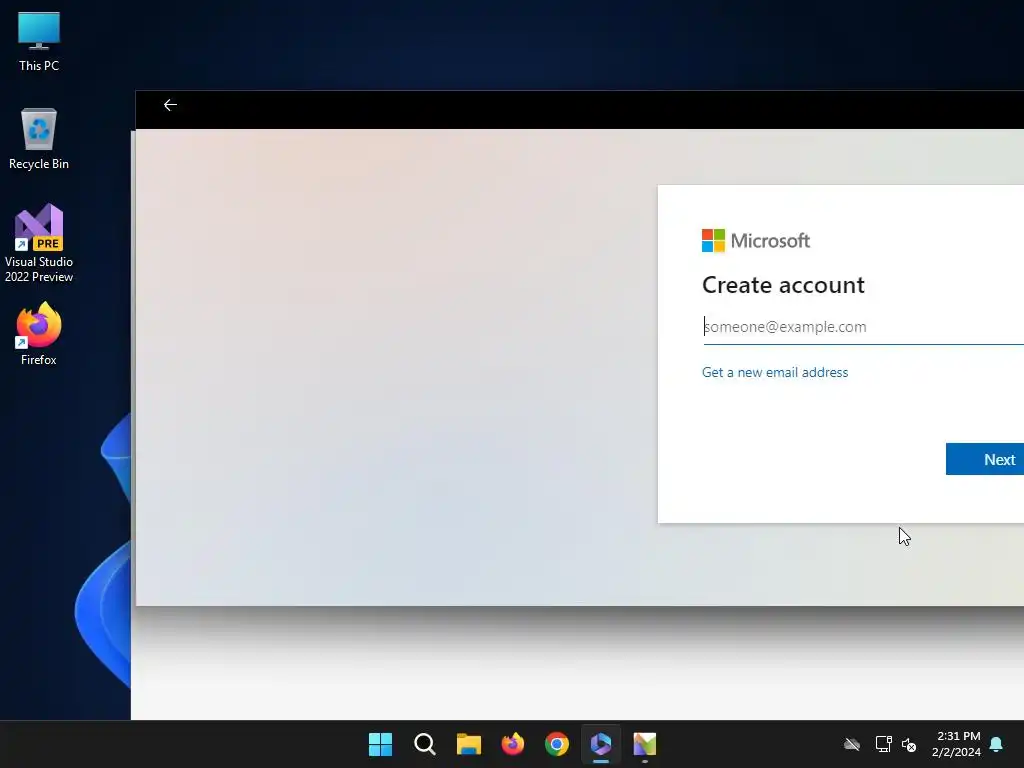
Task: Launch Google Chrome from the taskbar
Action: (556, 744)
